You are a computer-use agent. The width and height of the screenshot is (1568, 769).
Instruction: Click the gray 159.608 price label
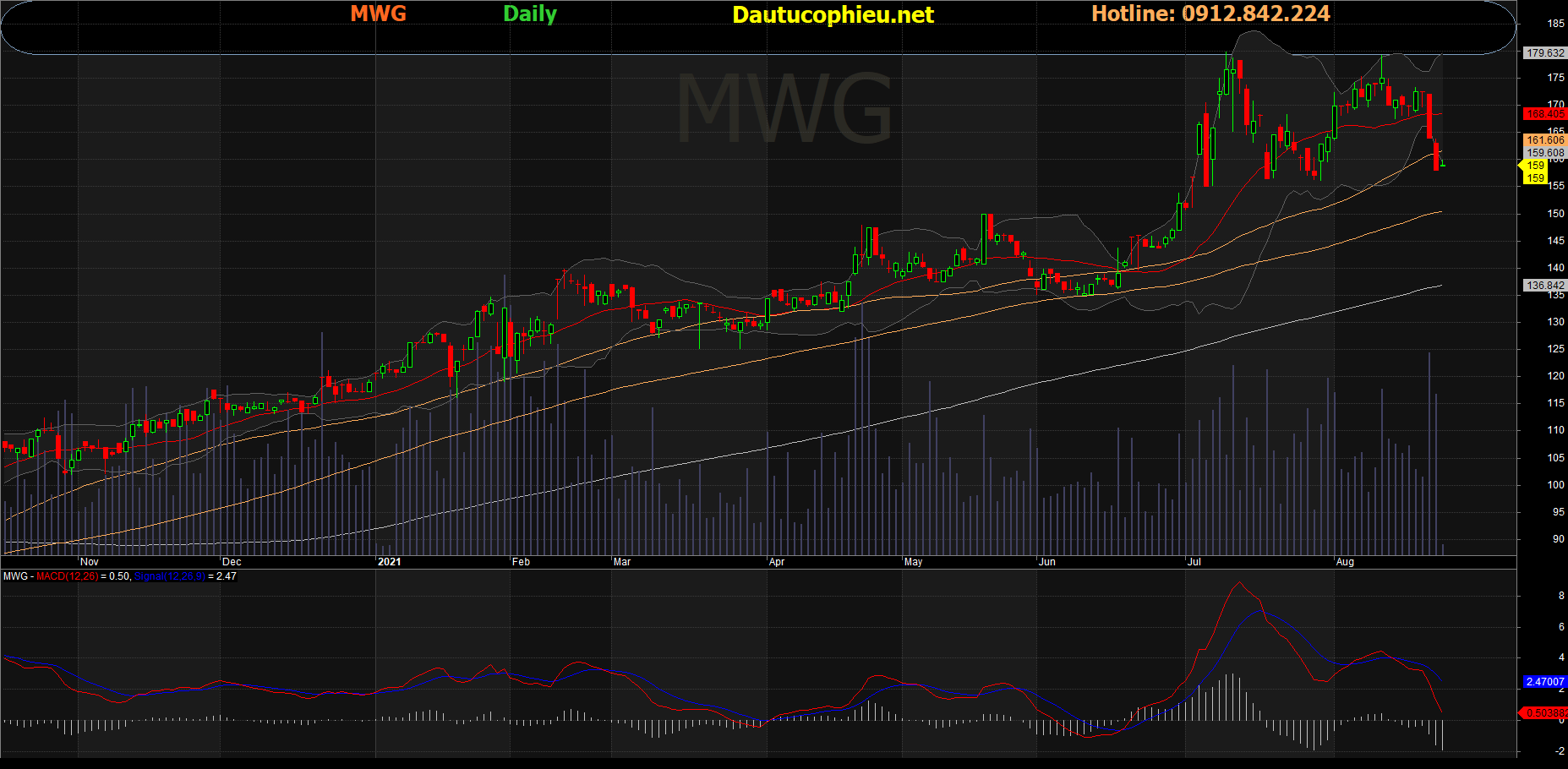[1545, 153]
